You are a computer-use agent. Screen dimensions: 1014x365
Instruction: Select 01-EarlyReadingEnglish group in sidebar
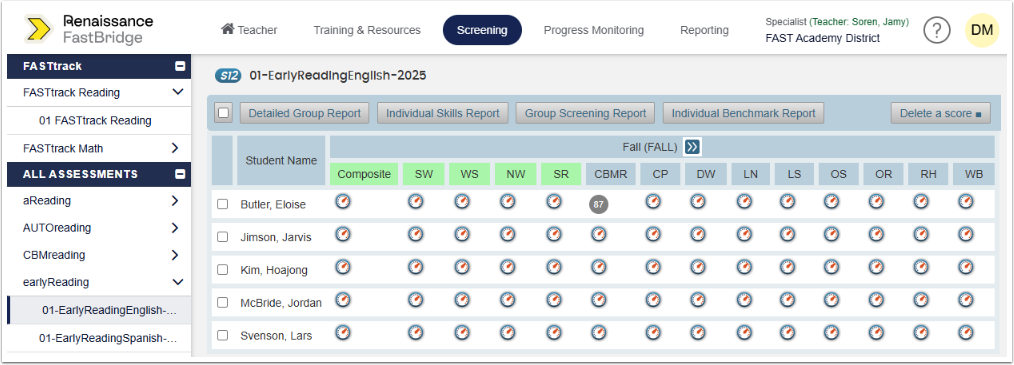[99, 310]
